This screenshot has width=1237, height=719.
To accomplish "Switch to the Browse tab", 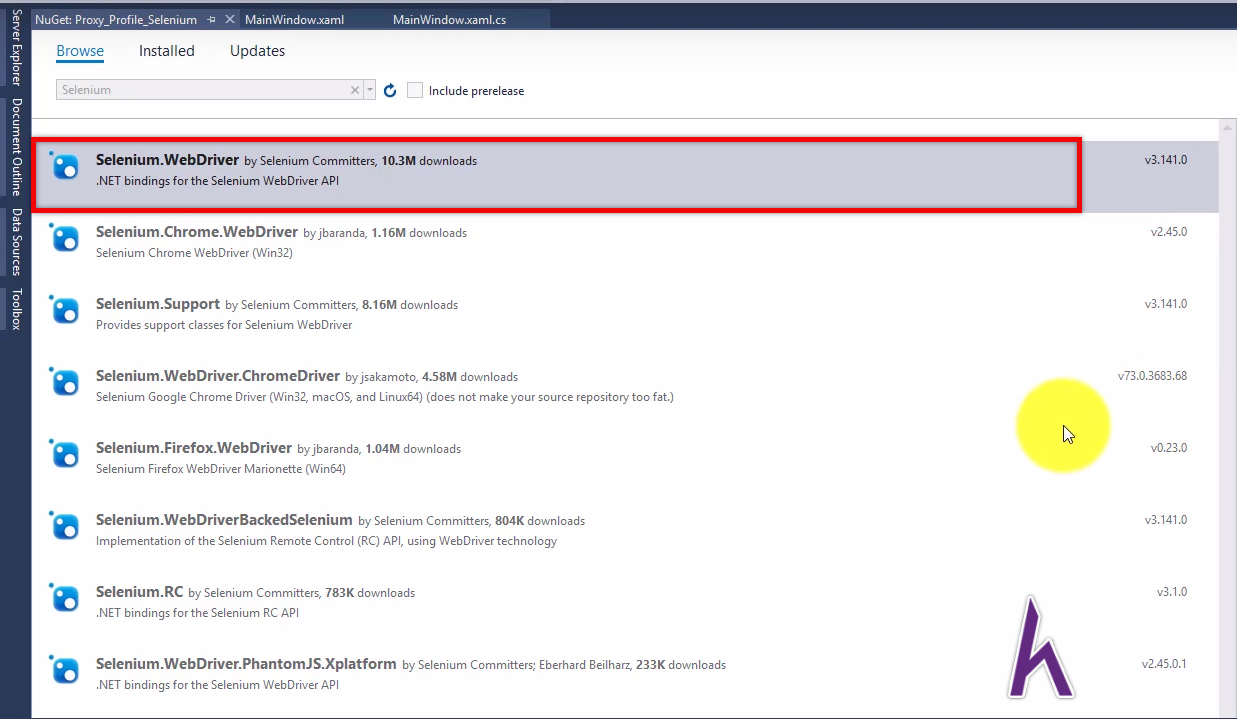I will pos(80,51).
